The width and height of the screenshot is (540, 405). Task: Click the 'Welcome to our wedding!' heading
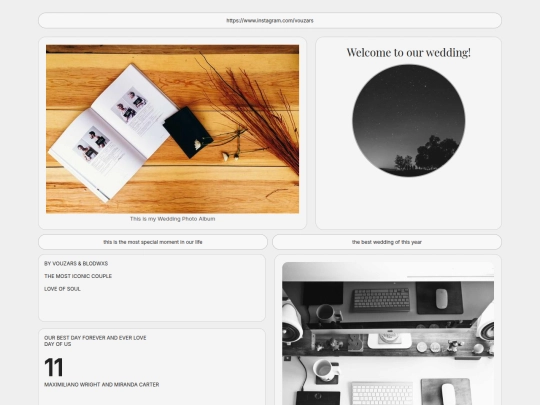pyautogui.click(x=408, y=53)
